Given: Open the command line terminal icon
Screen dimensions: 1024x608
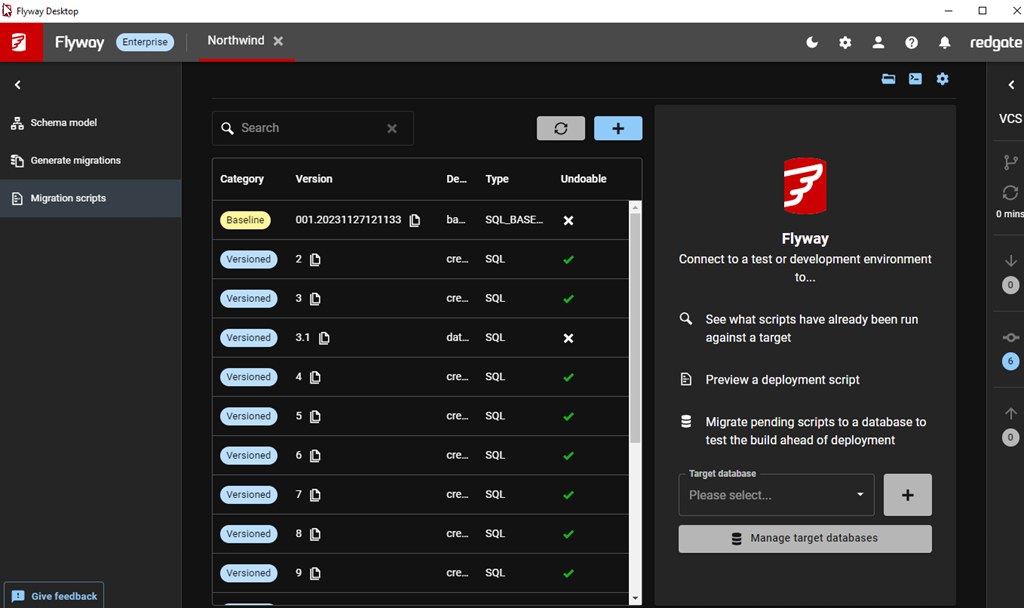Looking at the screenshot, I should coord(915,79).
